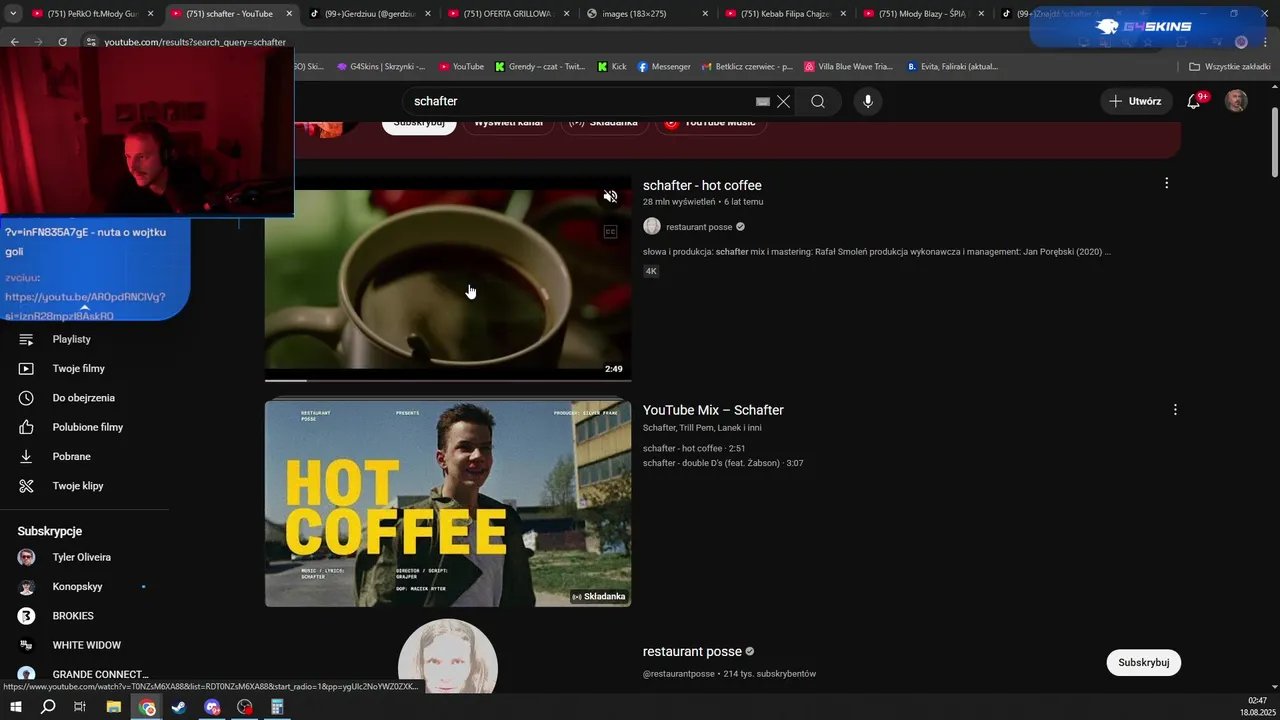Unmute the hot coffee video preview

point(610,197)
